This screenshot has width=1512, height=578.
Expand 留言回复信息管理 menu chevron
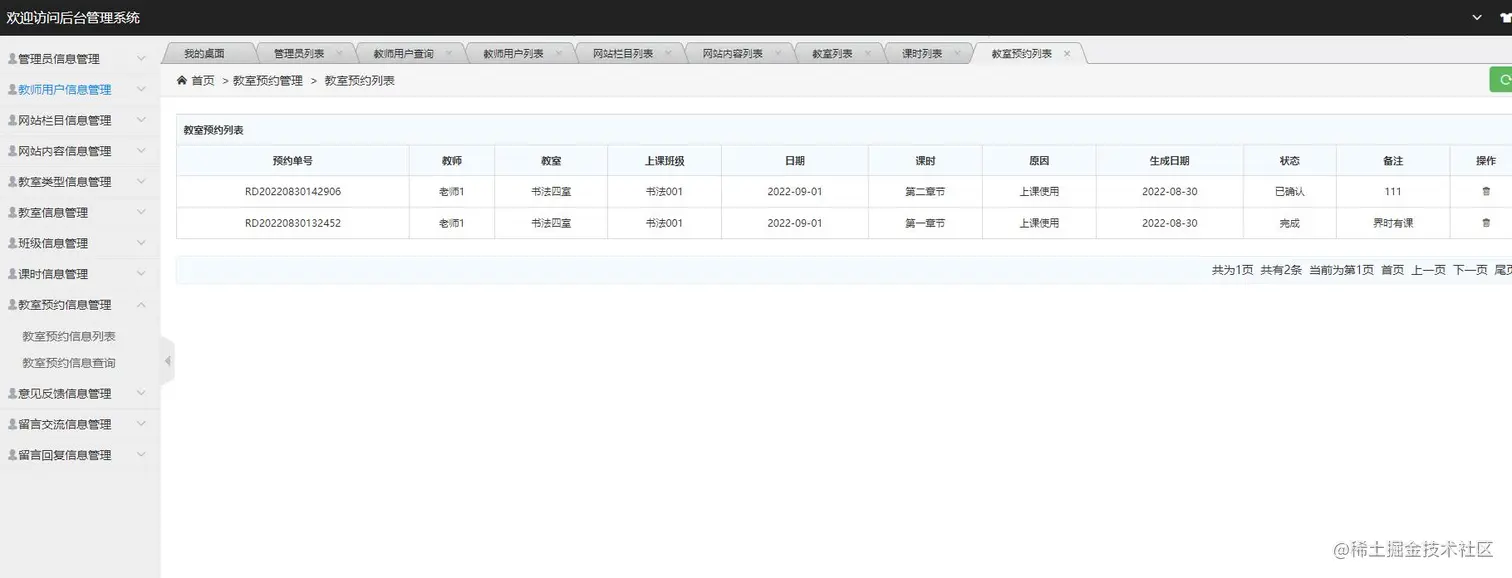click(x=141, y=455)
